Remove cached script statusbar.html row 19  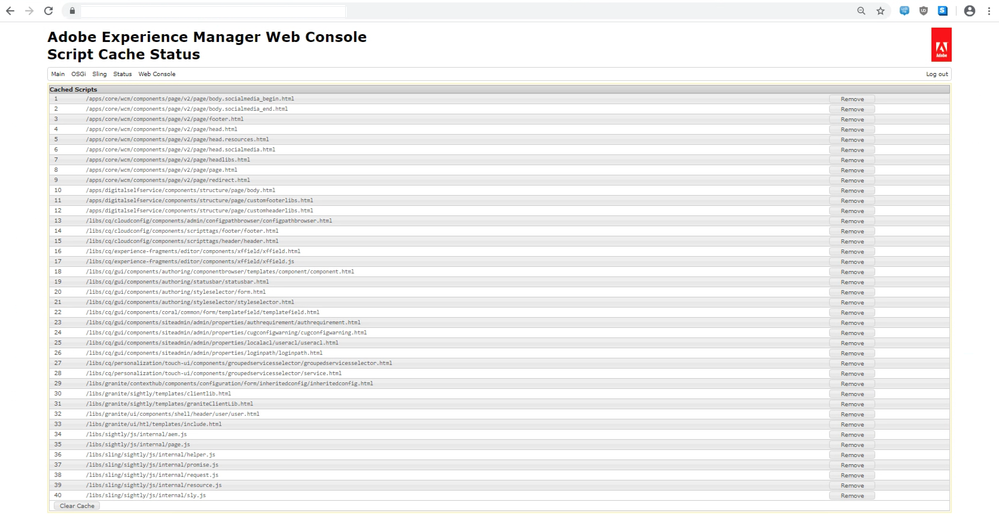(852, 282)
